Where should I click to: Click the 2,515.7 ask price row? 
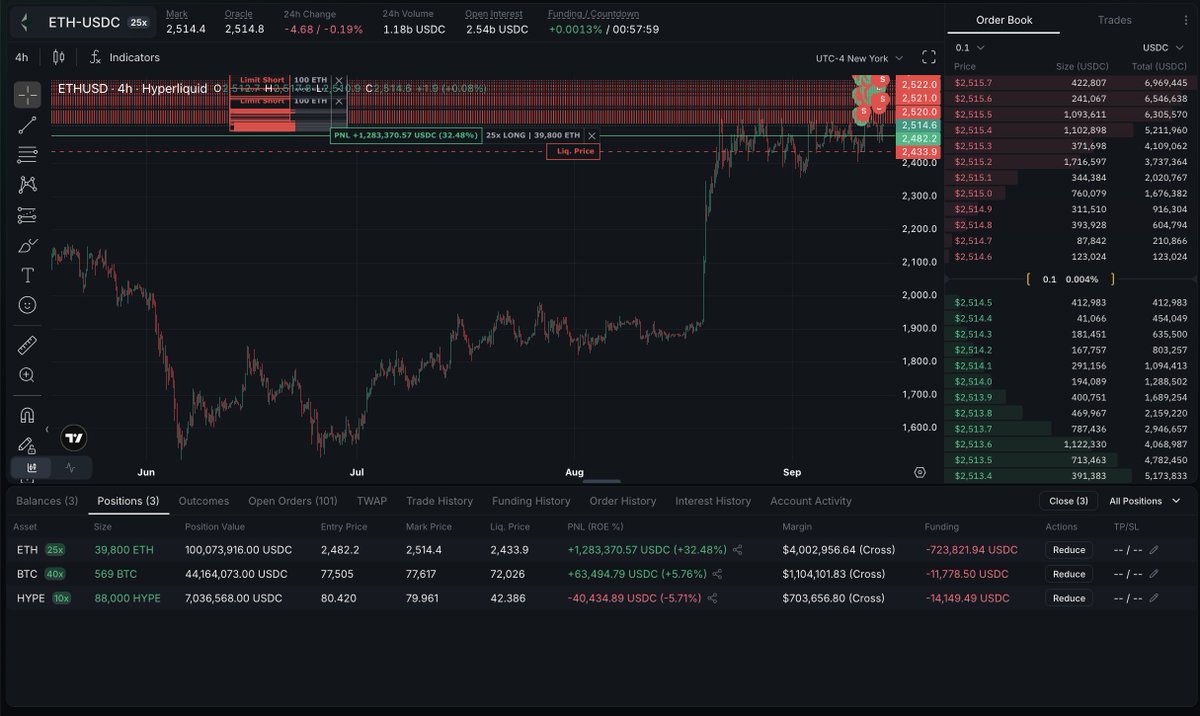(1071, 83)
